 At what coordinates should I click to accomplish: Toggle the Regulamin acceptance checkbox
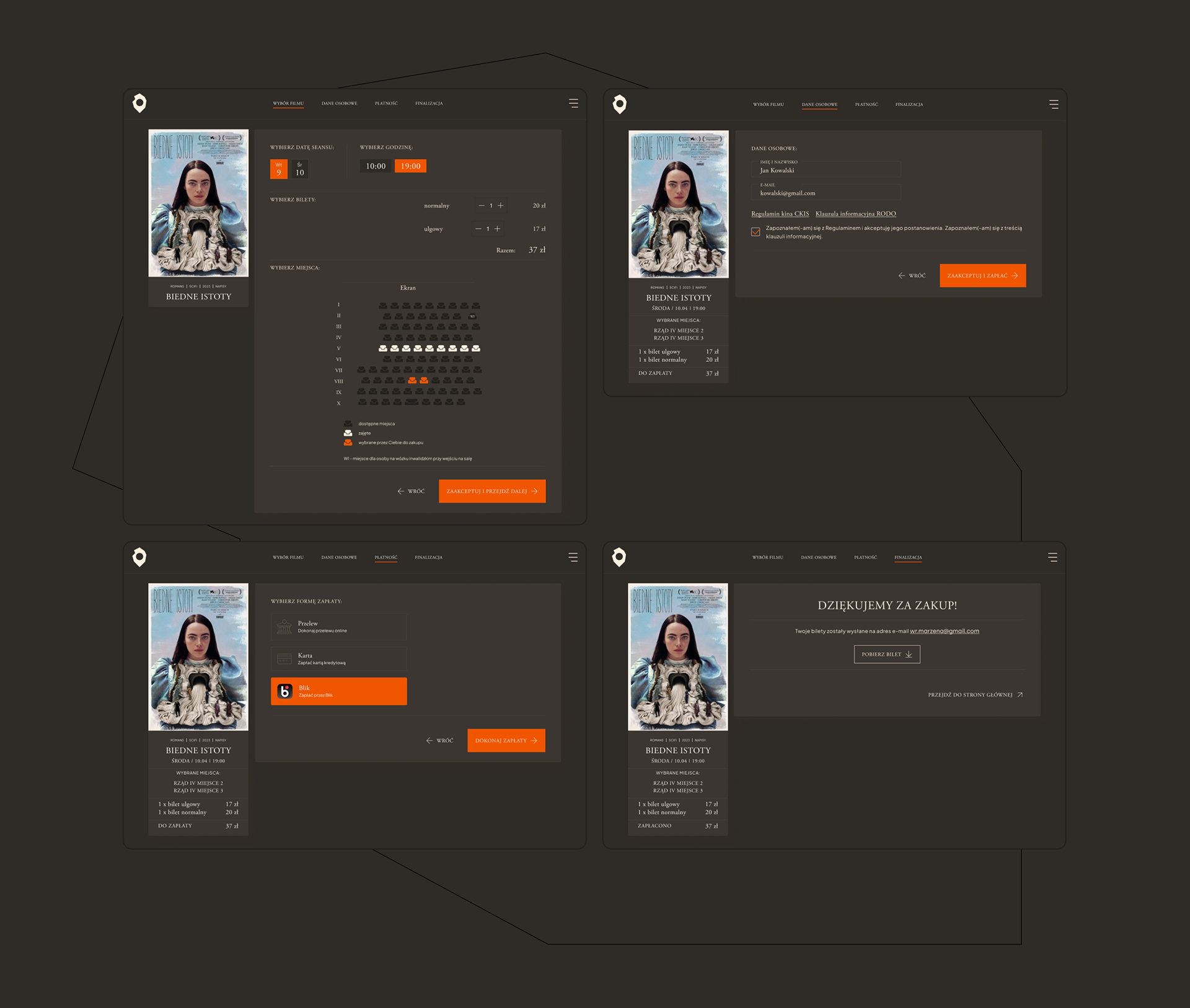pyautogui.click(x=756, y=232)
